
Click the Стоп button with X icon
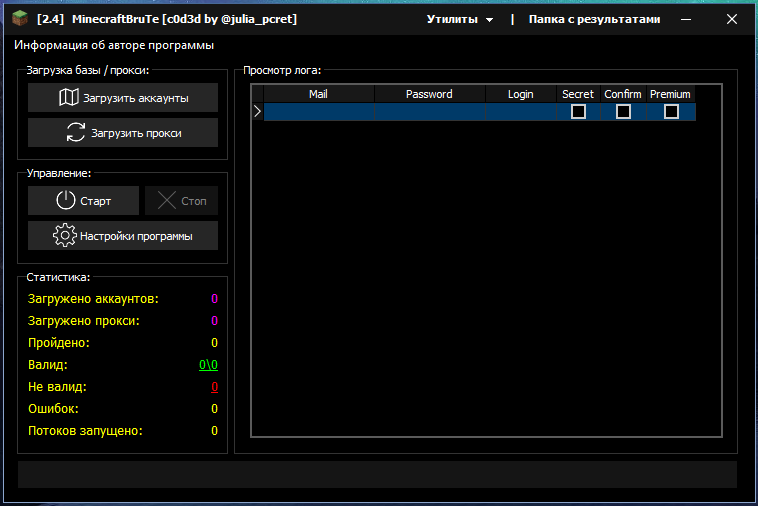click(x=181, y=201)
